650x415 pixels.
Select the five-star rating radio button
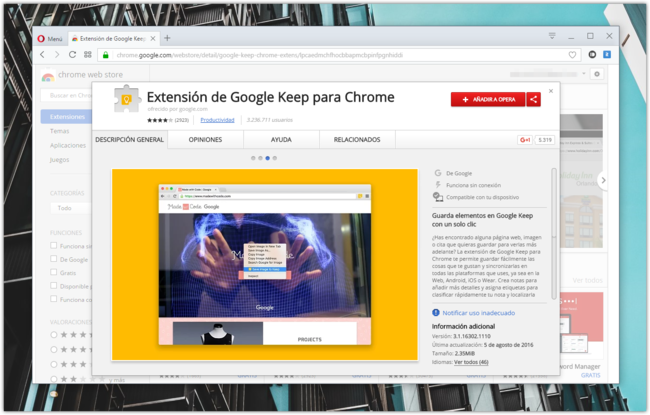[53, 335]
